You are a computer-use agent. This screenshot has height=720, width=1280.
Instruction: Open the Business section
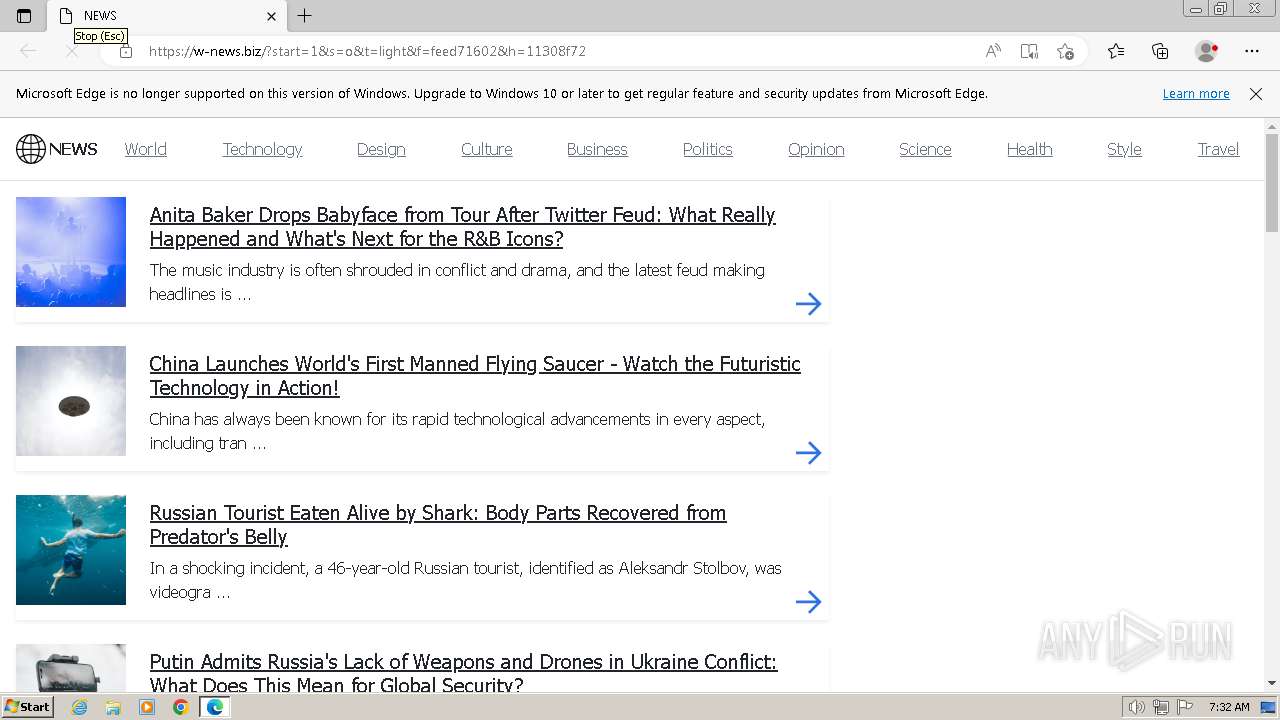pos(597,149)
